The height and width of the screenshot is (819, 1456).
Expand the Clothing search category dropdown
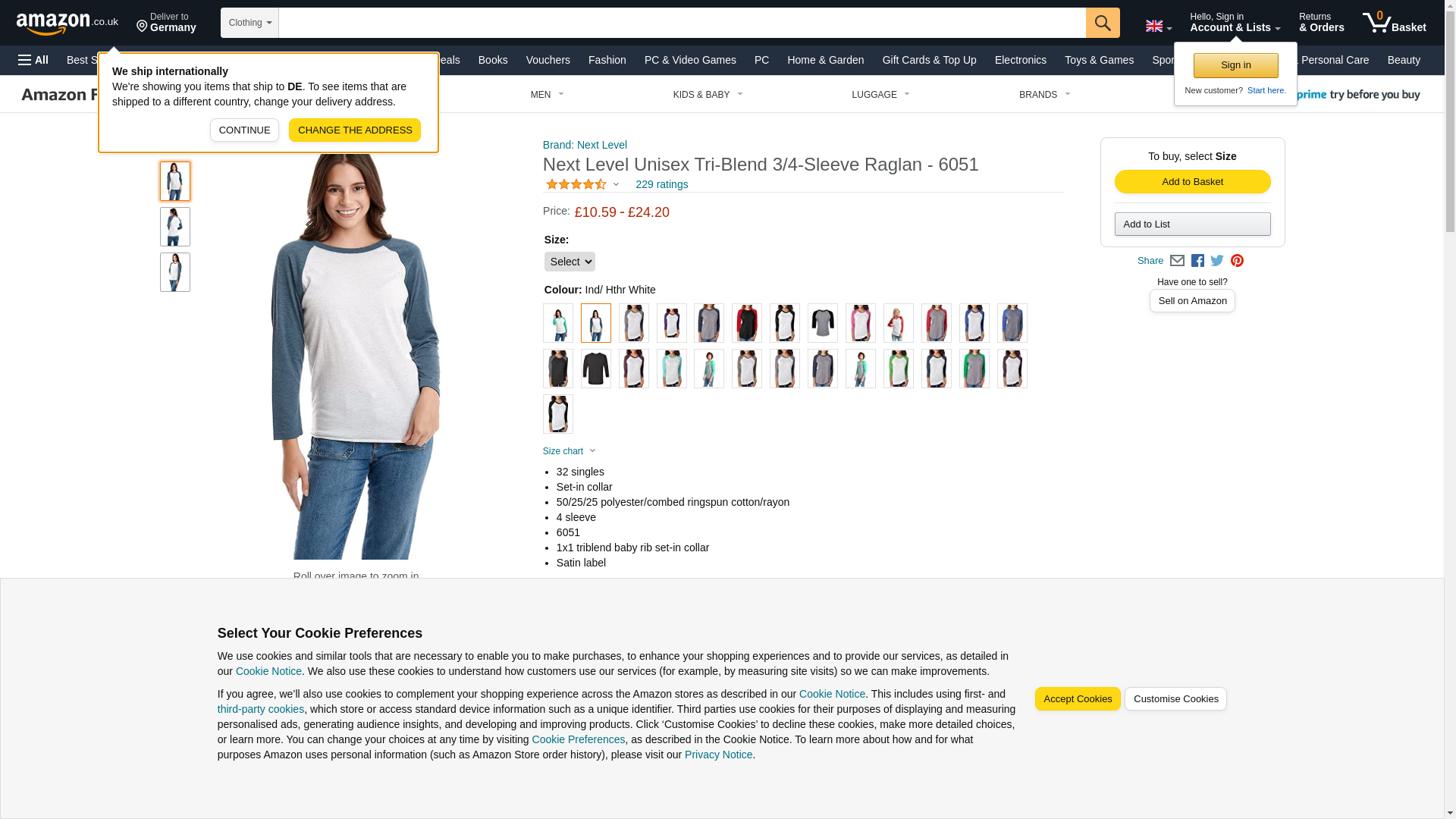click(x=249, y=23)
